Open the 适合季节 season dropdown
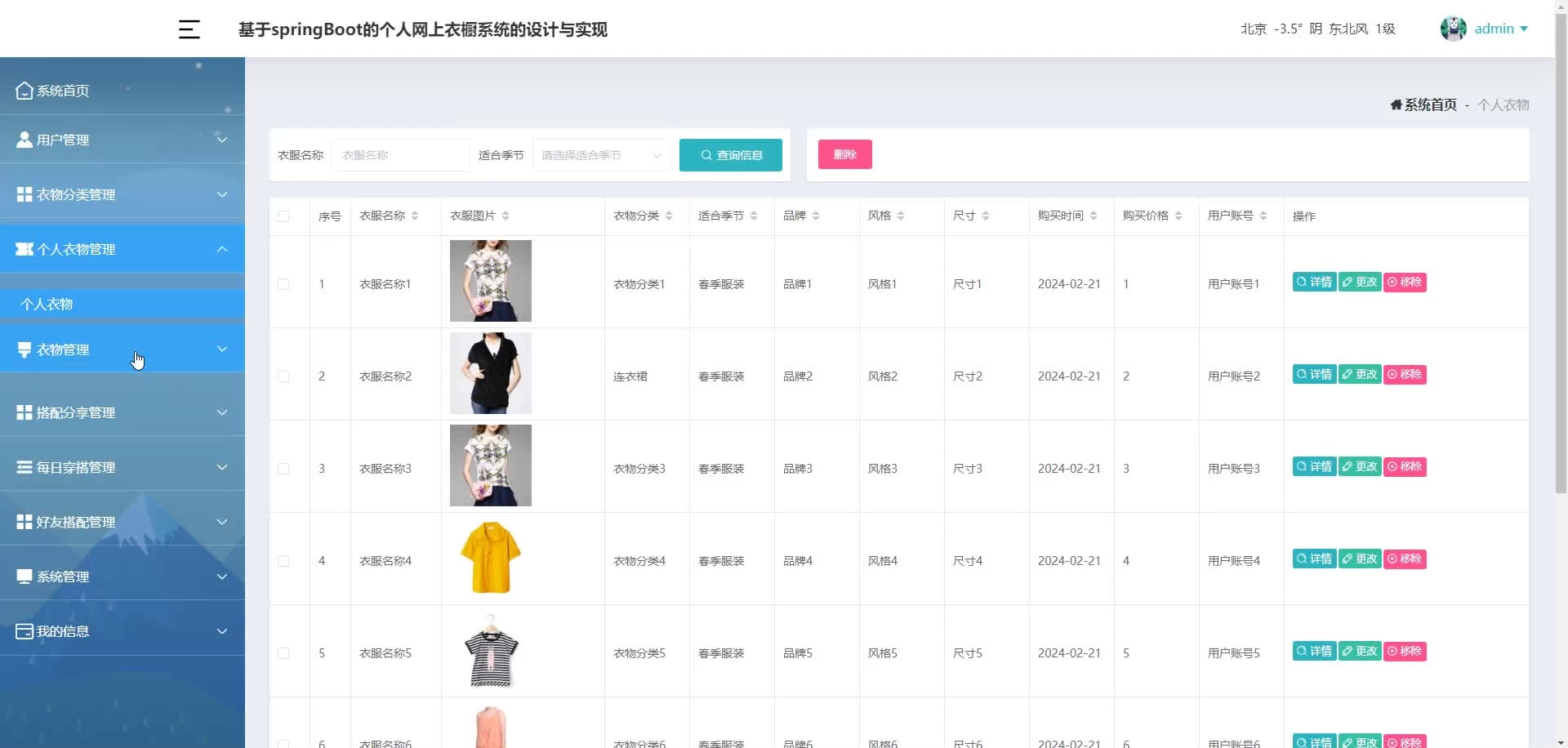The width and height of the screenshot is (1568, 748). [x=601, y=155]
